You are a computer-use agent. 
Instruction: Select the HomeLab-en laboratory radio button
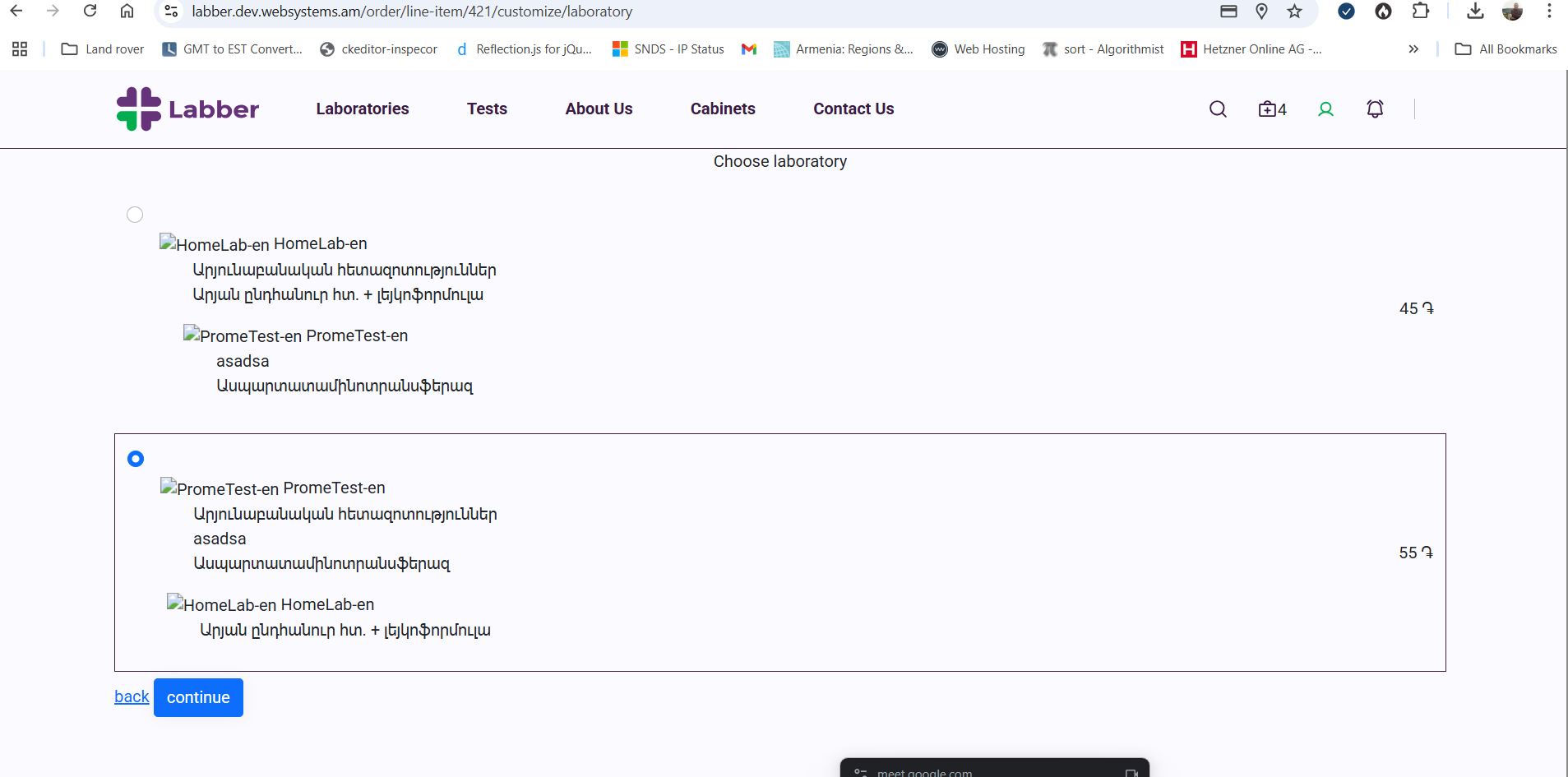[135, 215]
